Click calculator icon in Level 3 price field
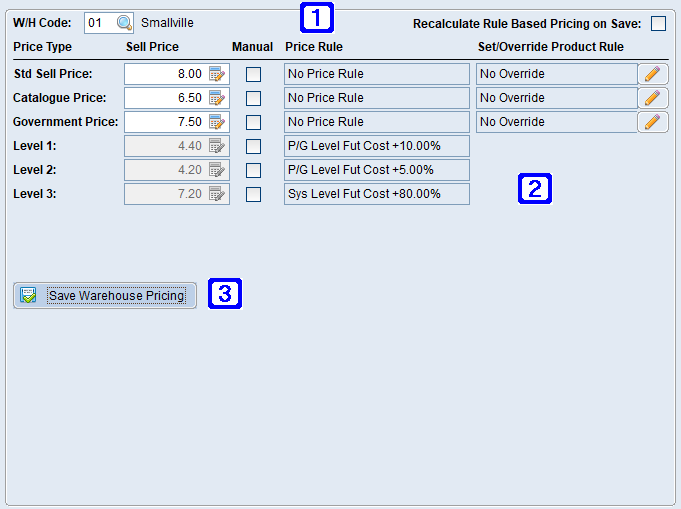This screenshot has width=681, height=509. (218, 194)
